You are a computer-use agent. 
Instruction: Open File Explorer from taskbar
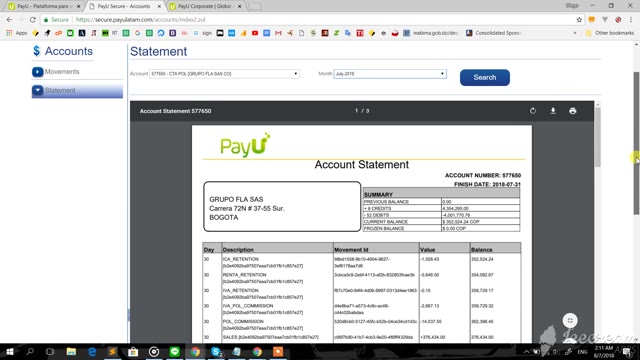[71, 351]
